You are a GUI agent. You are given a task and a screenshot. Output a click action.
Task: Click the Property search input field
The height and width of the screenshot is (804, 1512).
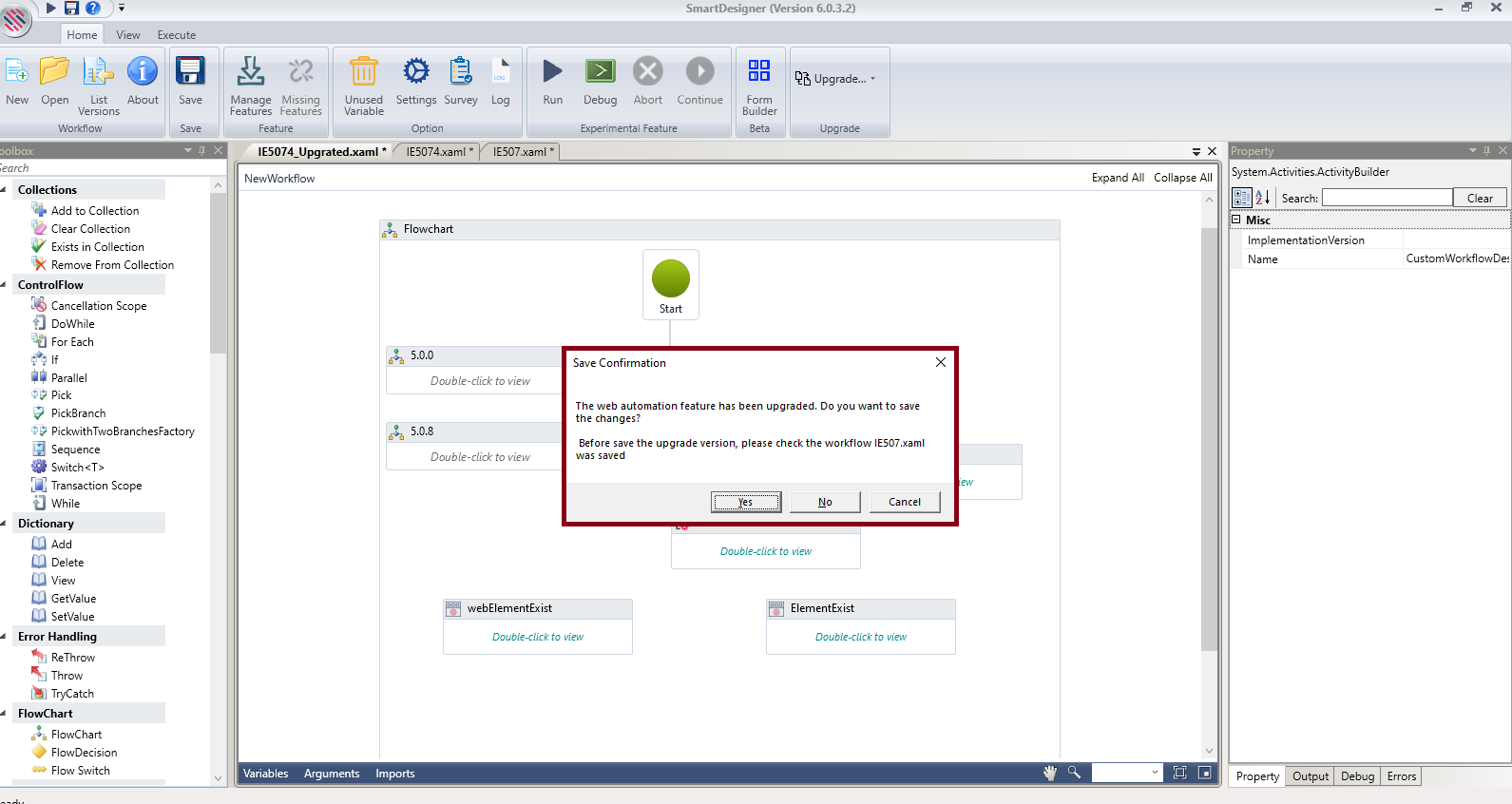point(1387,198)
